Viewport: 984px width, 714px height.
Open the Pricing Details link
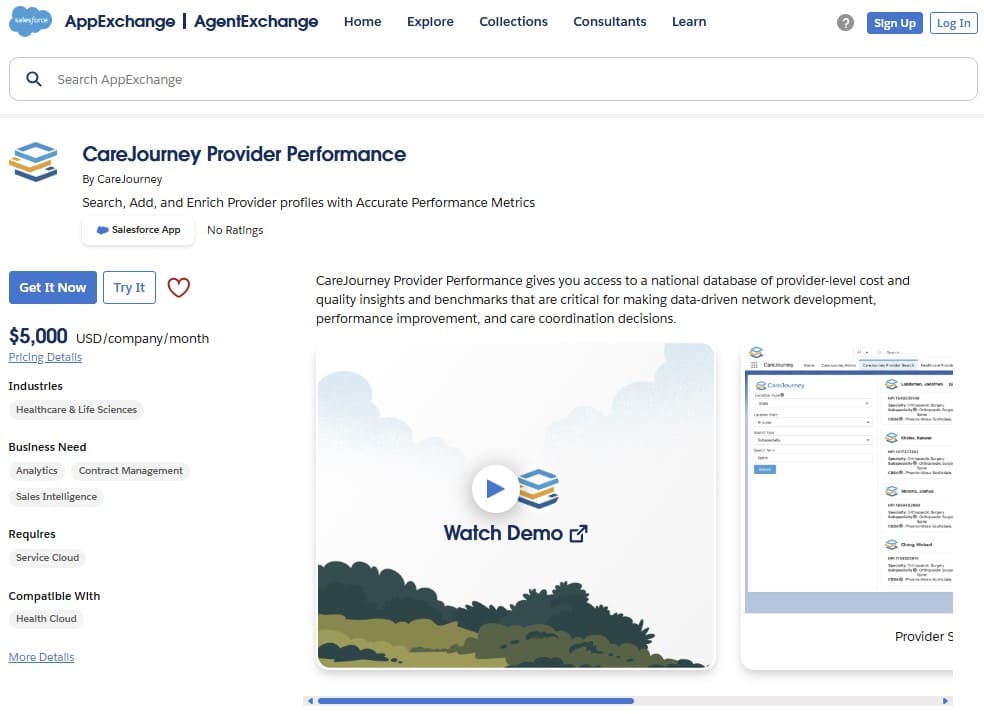pos(45,357)
